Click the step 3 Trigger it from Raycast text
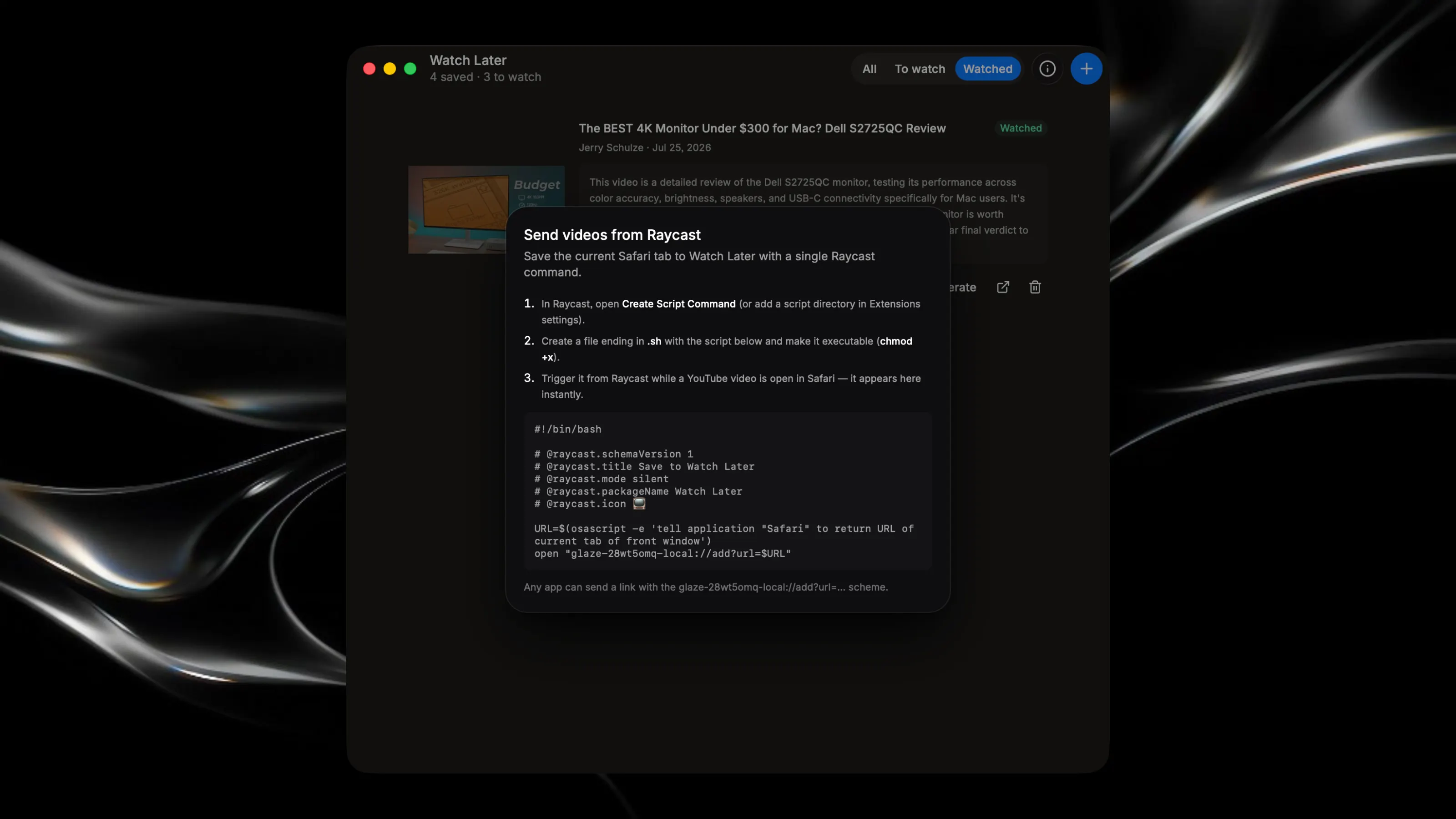 731,387
